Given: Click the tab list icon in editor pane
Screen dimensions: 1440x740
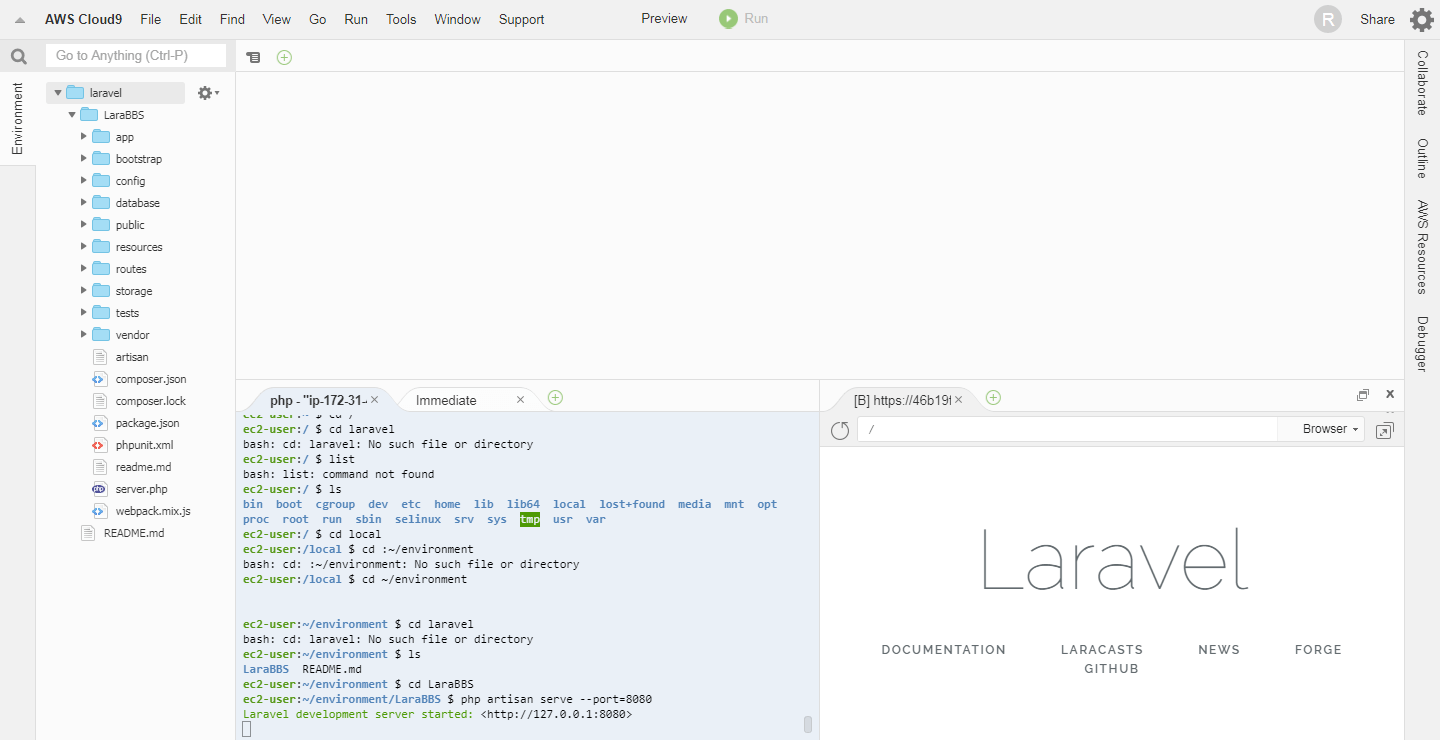Looking at the screenshot, I should [x=253, y=58].
